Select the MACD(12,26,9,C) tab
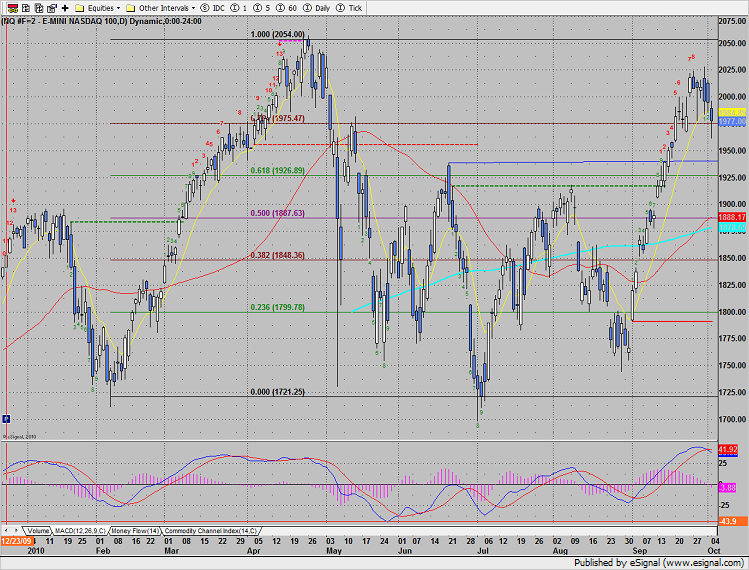This screenshot has height=570, width=749. pos(80,531)
